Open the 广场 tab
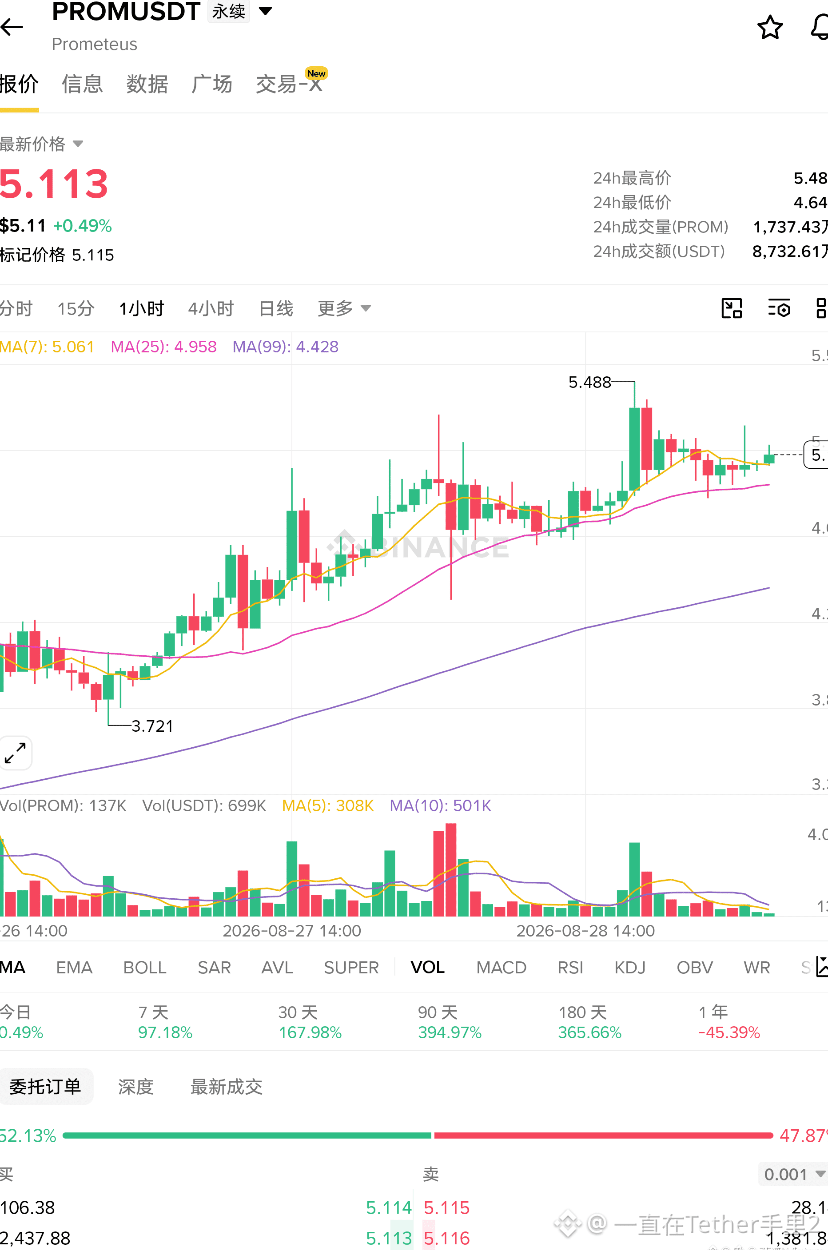Viewport: 828px width, 1250px height. [212, 84]
